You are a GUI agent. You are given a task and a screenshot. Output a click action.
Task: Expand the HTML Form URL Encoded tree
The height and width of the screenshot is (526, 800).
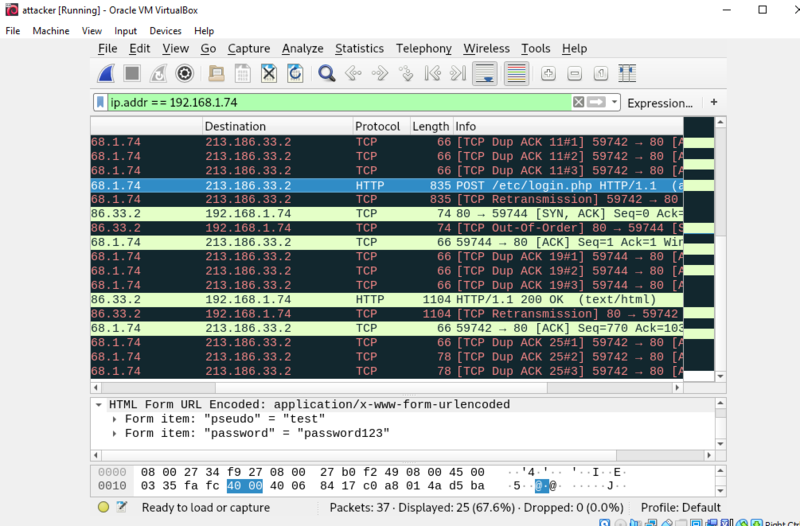tap(98, 405)
